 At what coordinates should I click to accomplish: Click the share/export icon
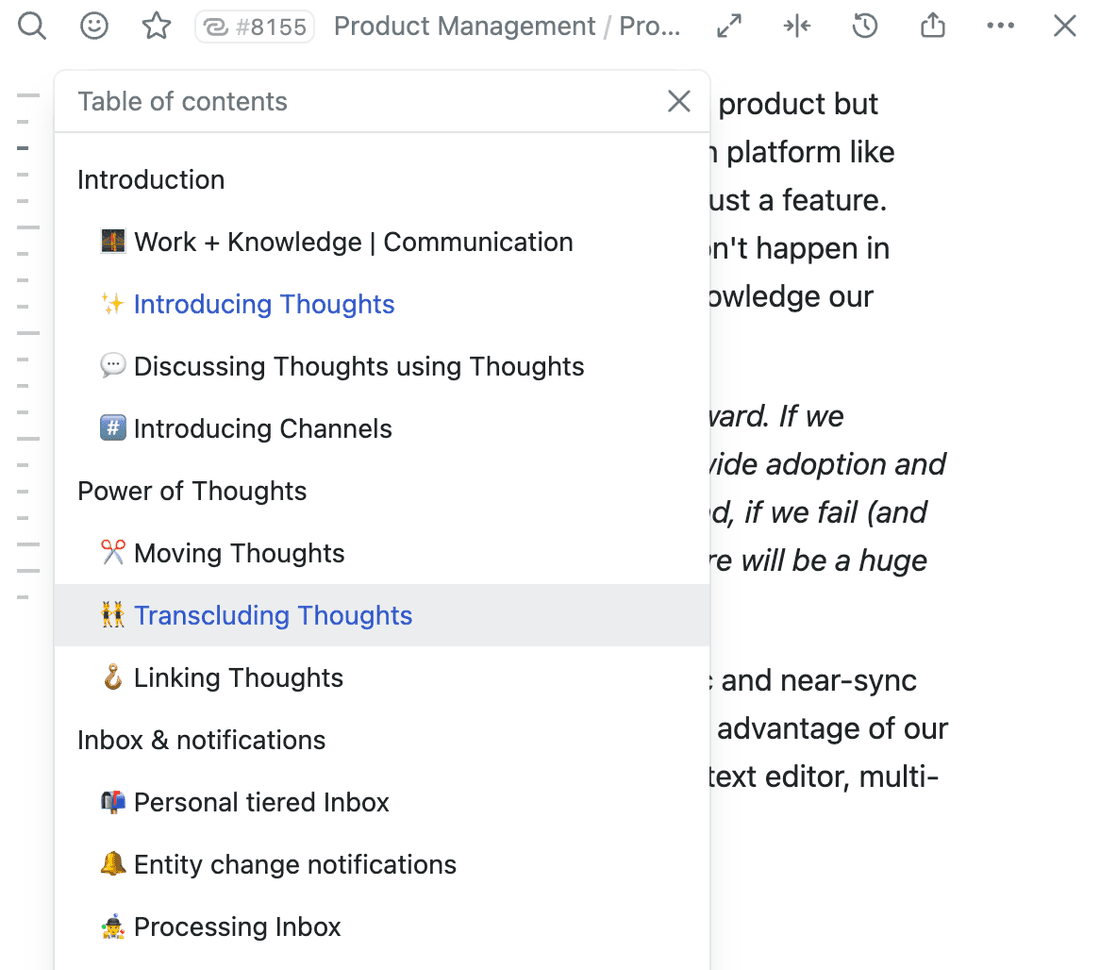pyautogui.click(x=932, y=26)
